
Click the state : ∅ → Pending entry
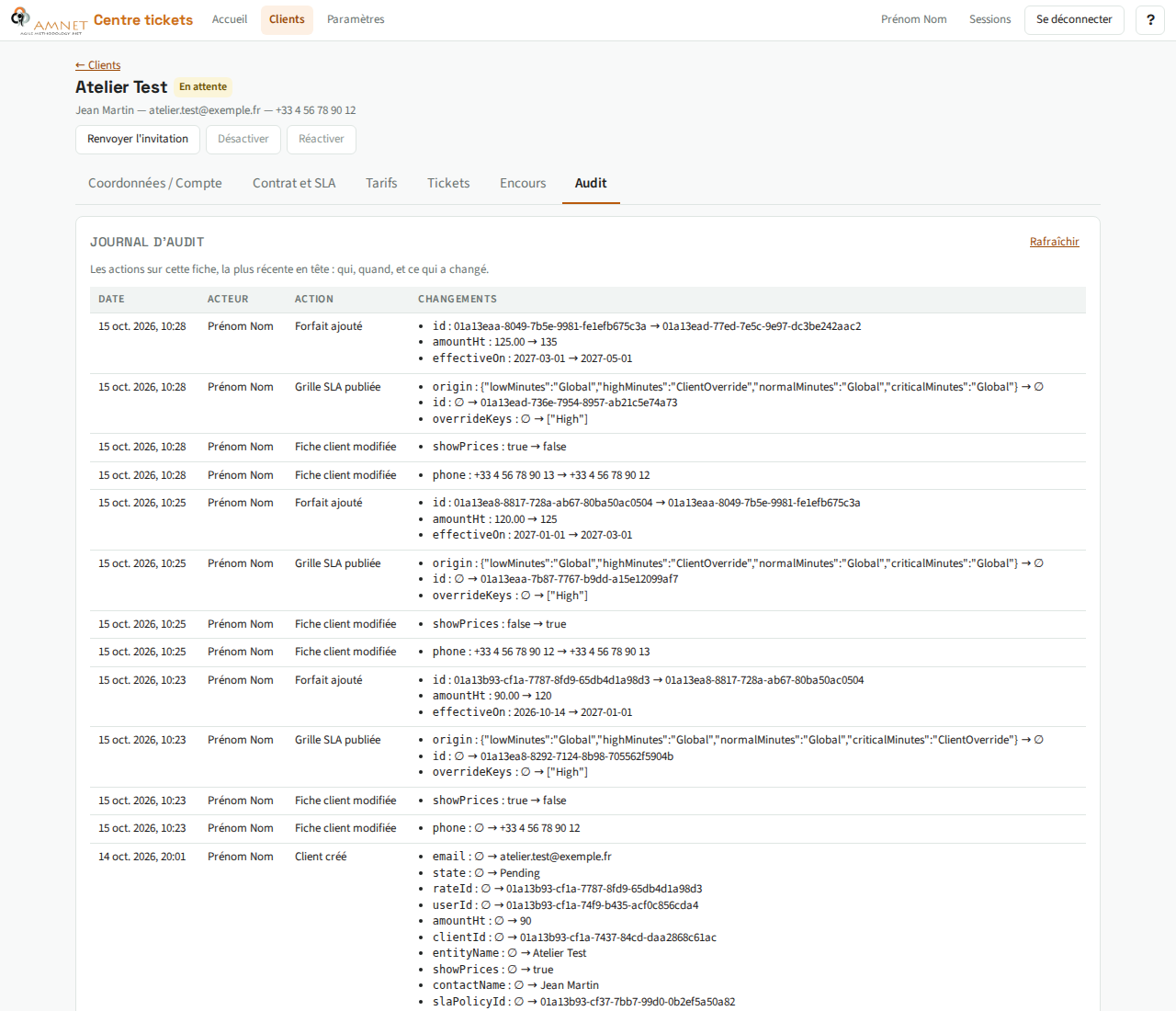[486, 873]
